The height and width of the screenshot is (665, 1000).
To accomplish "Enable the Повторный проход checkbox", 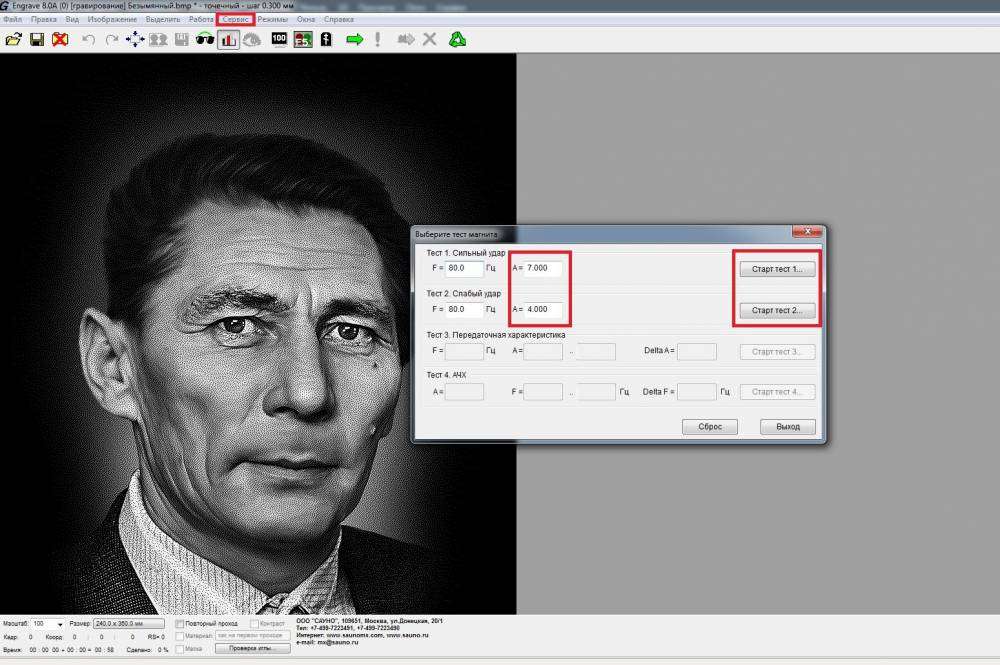I will coord(180,624).
